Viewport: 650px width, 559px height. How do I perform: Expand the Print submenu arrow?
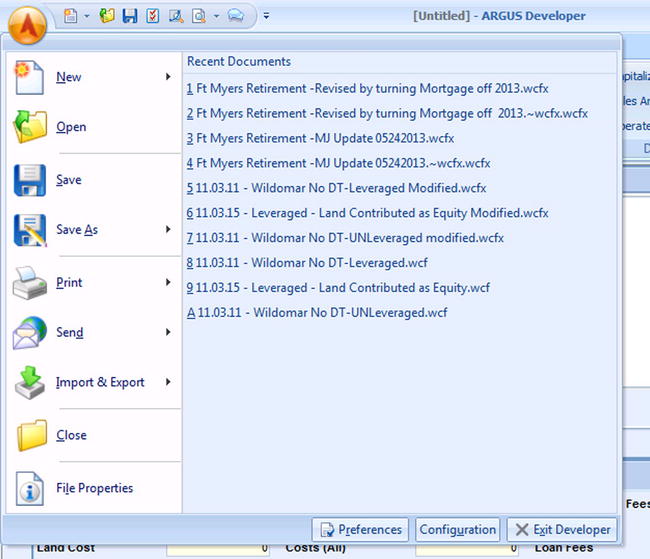point(168,282)
